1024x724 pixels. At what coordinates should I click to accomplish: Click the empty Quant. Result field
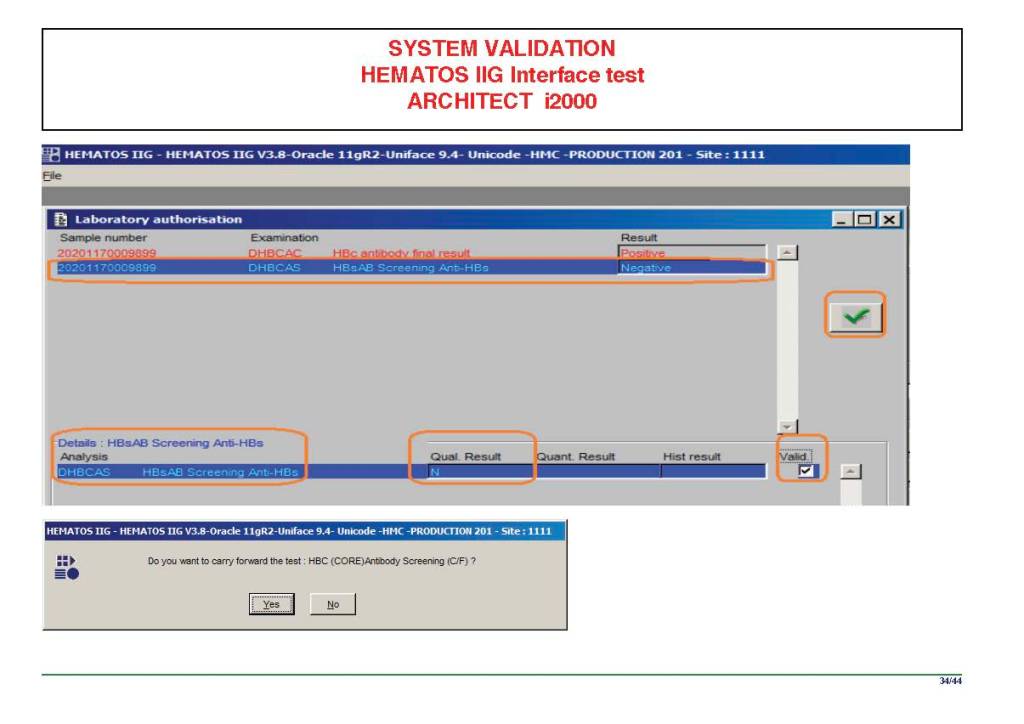point(597,472)
